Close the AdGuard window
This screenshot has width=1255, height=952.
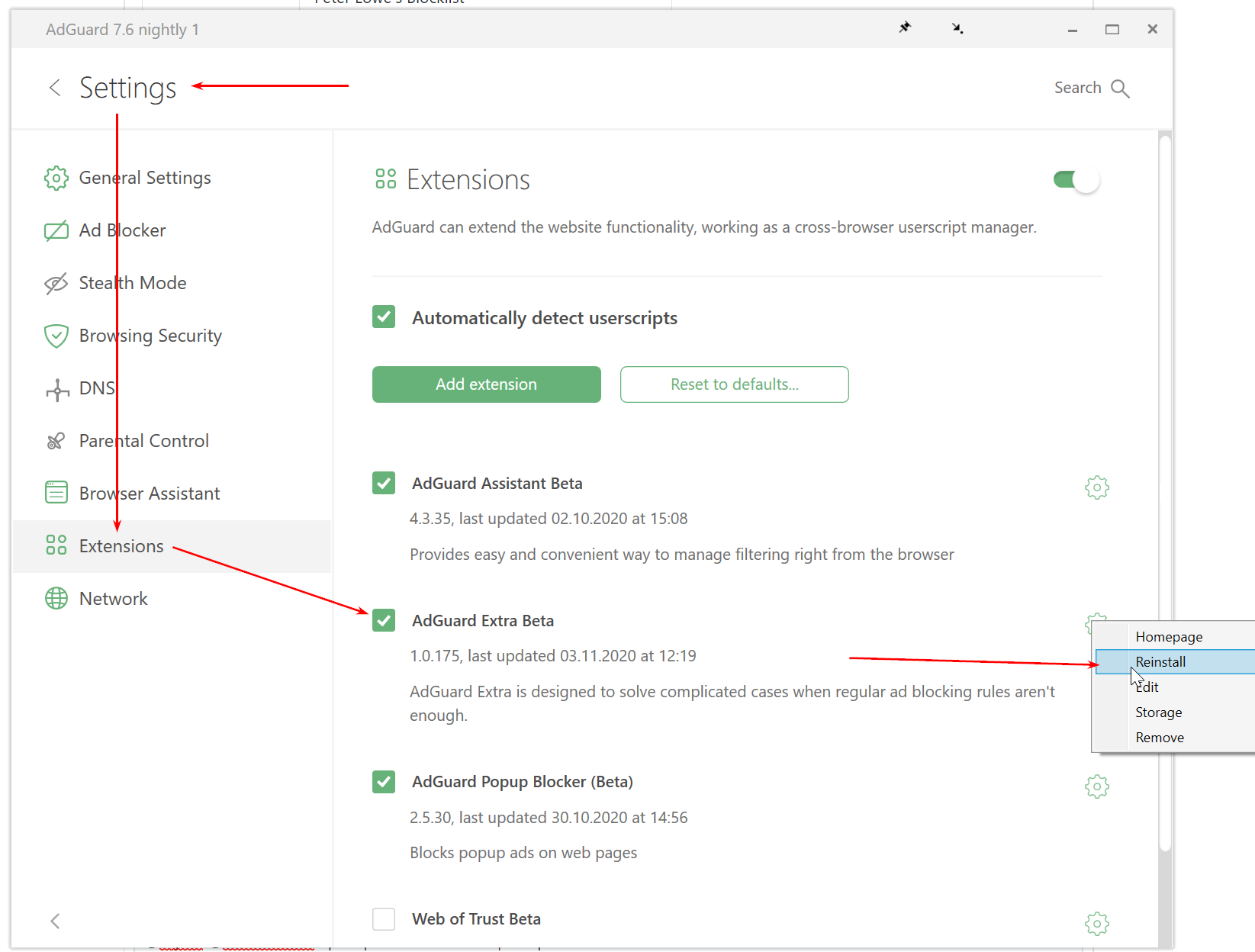tap(1153, 30)
